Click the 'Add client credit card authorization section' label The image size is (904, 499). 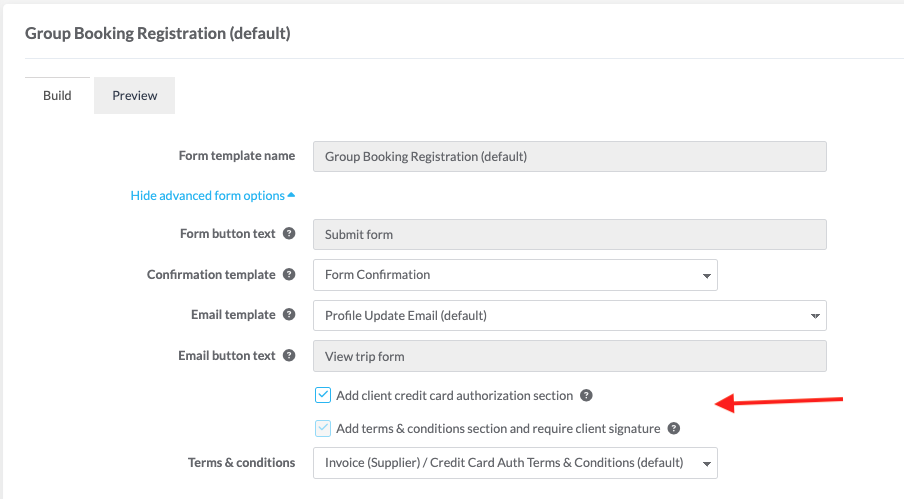(454, 395)
